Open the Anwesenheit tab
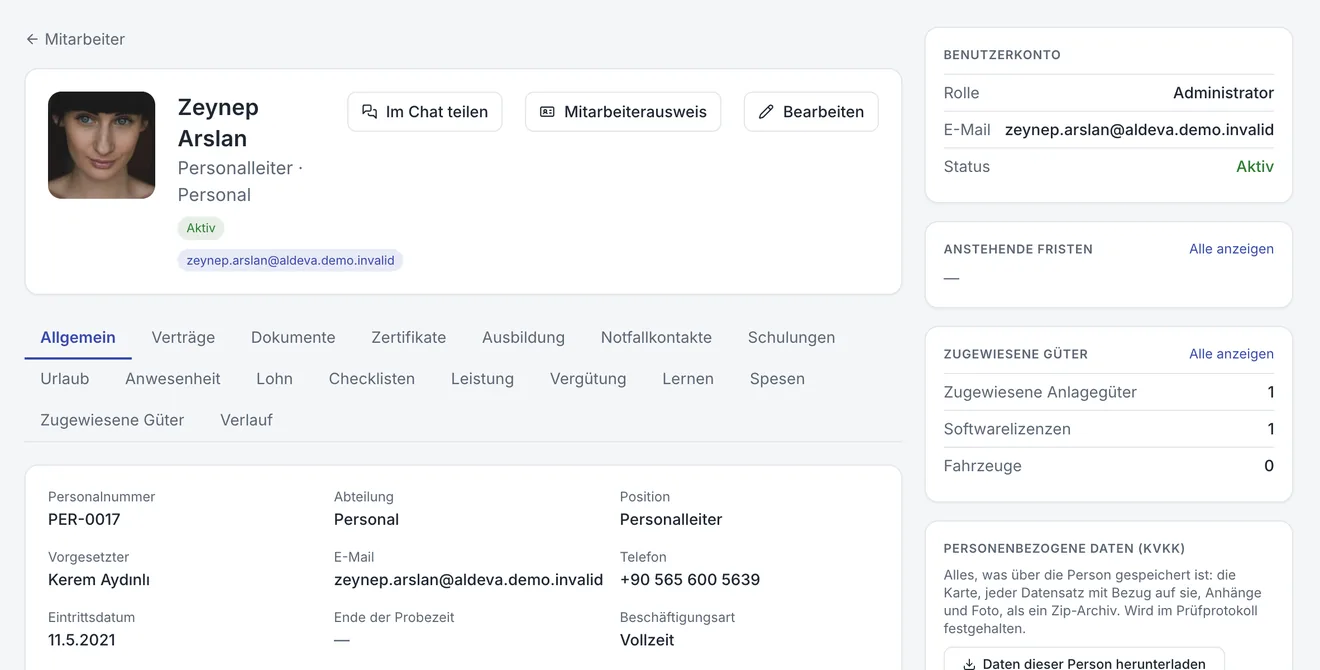The height and width of the screenshot is (670, 1320). (173, 379)
